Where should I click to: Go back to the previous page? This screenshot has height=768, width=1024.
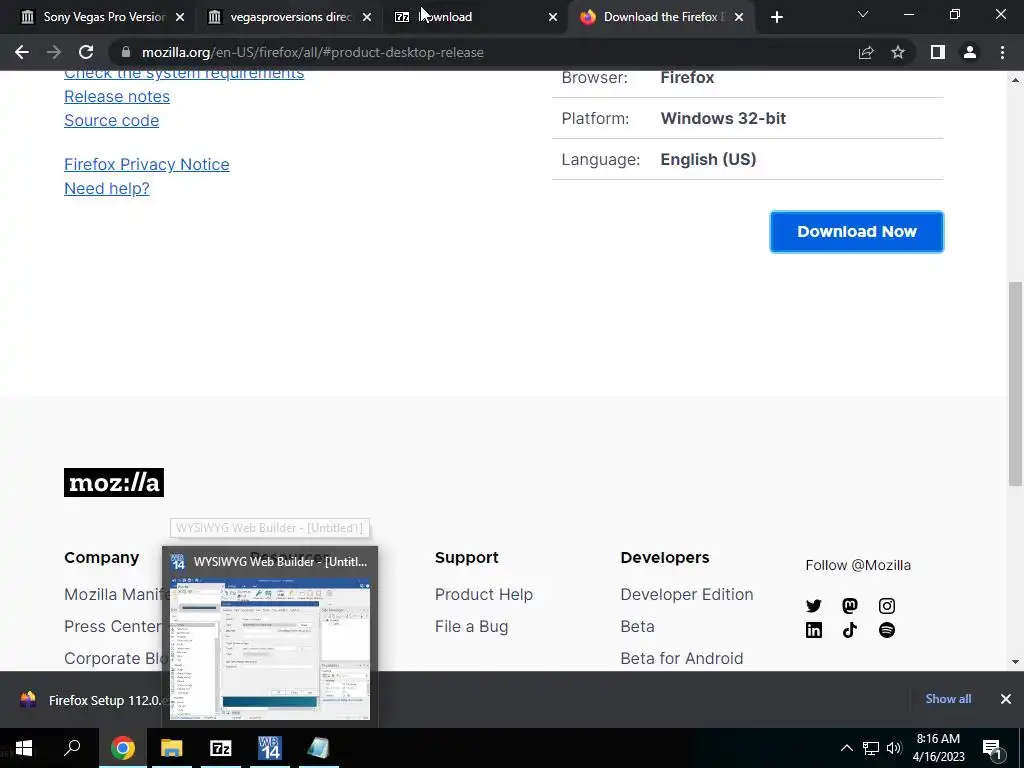(x=22, y=52)
